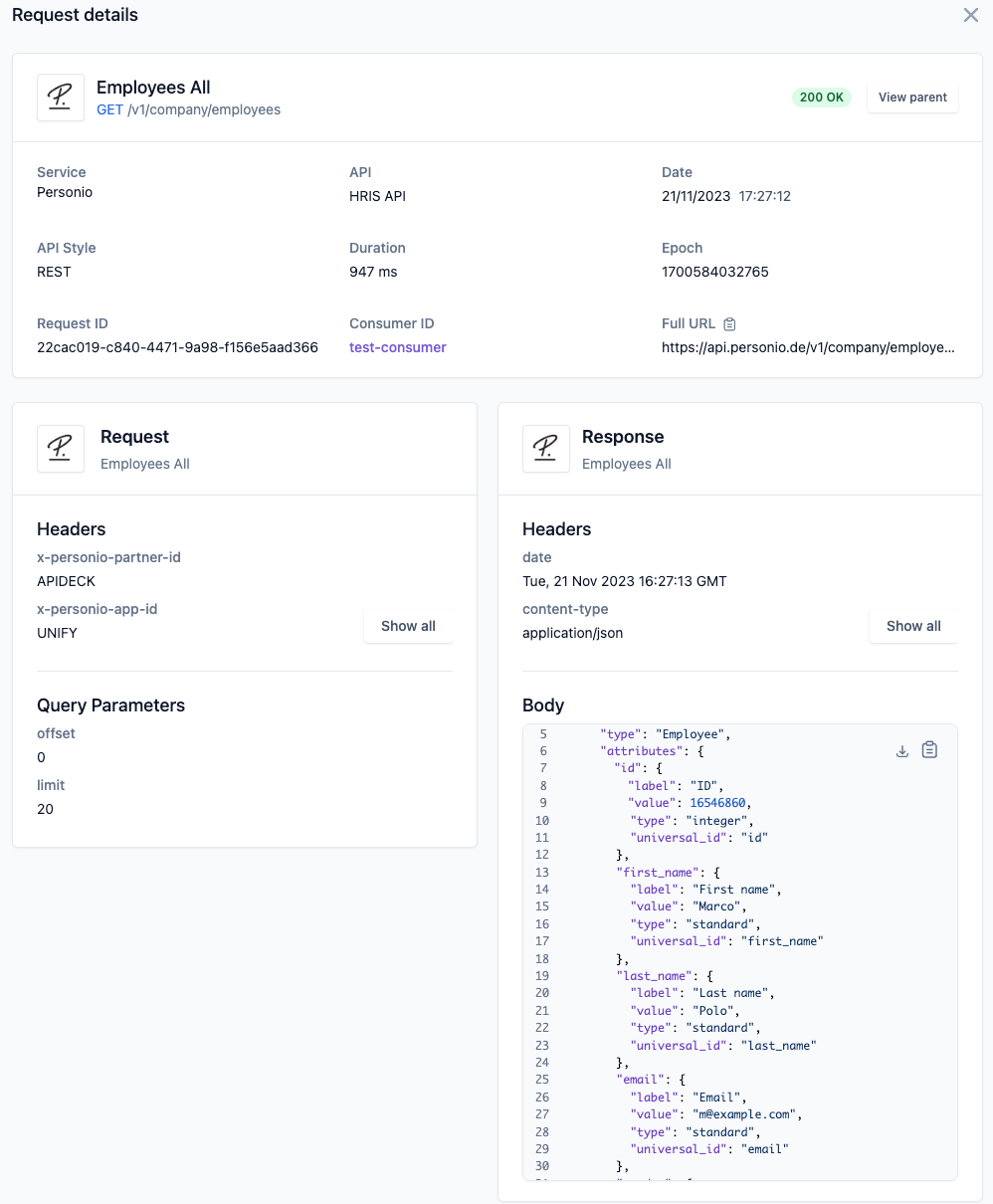993x1204 pixels.
Task: Click the GET method label
Action: pos(109,109)
